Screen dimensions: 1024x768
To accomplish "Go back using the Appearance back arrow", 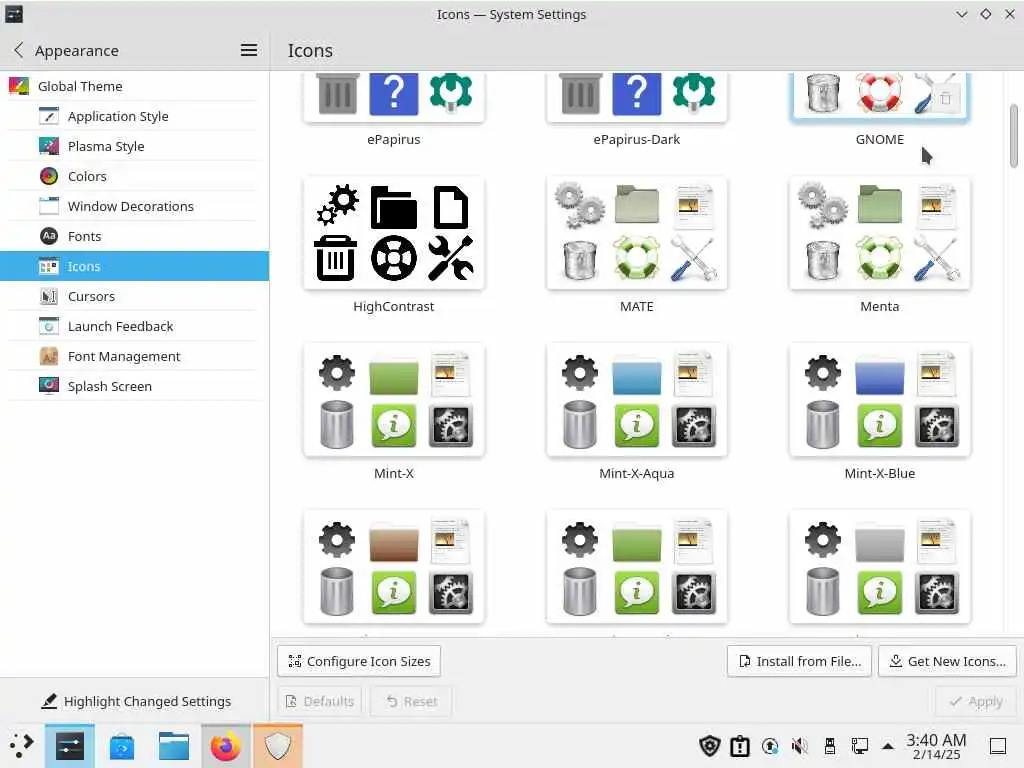I will 18,50.
